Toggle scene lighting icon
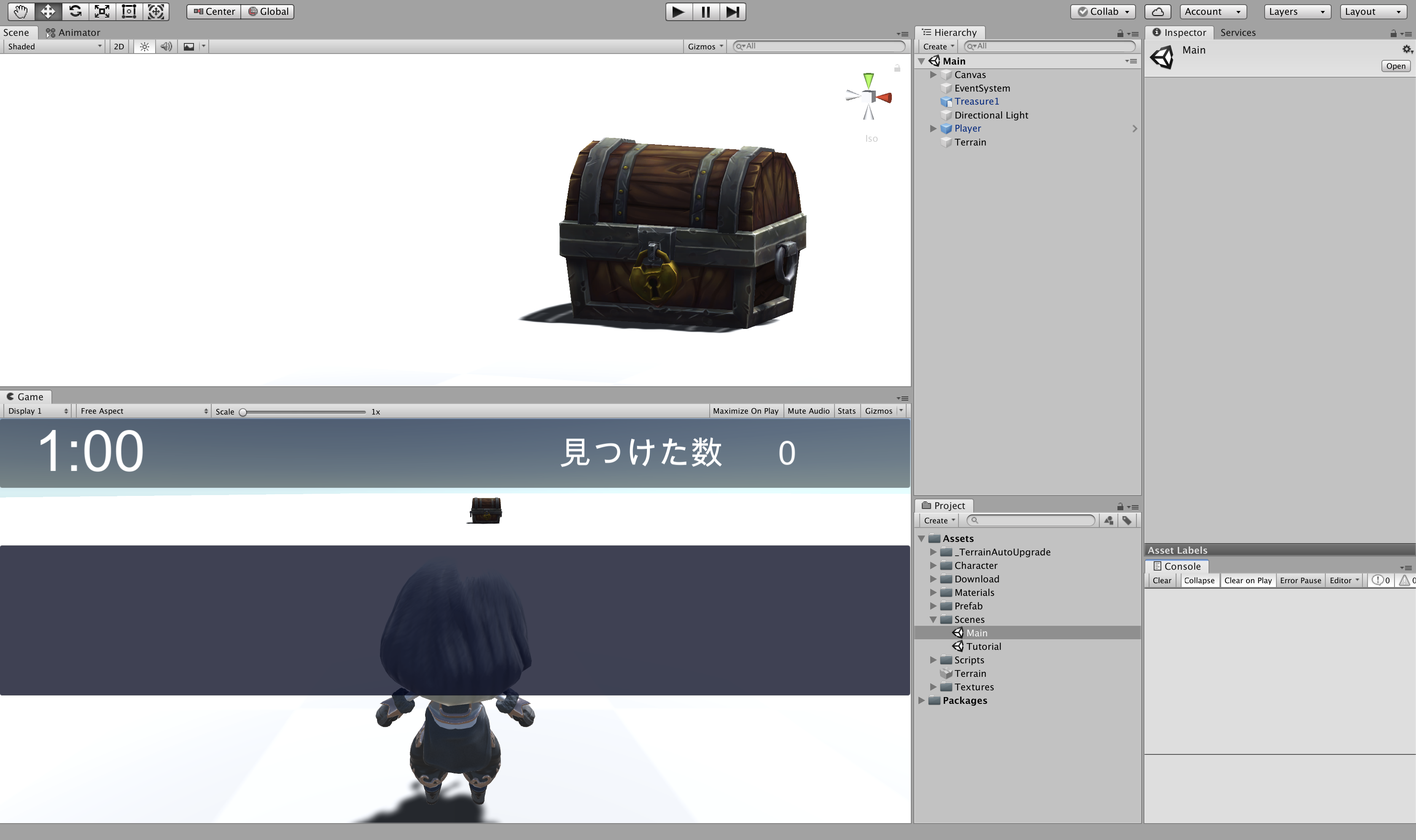 tap(144, 46)
